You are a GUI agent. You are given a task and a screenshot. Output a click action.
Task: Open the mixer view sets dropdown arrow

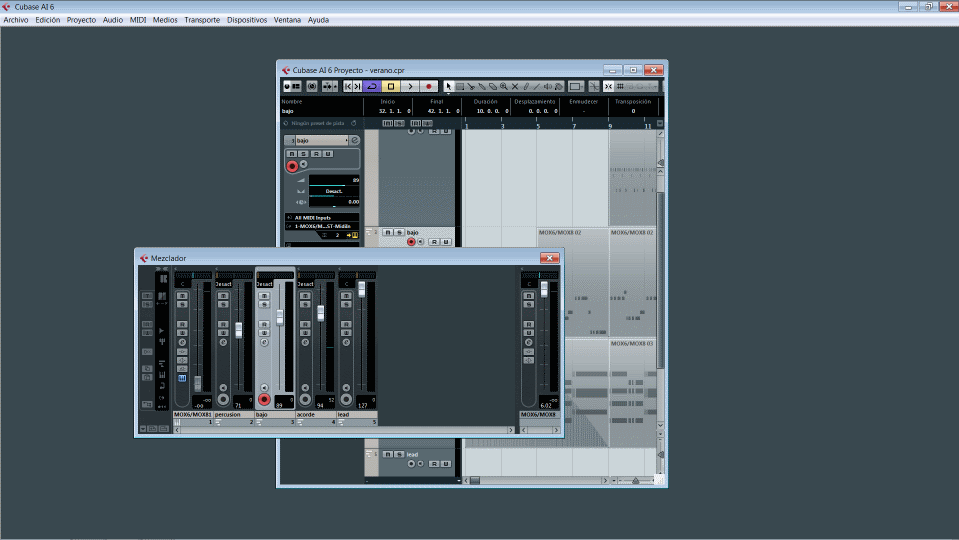(143, 429)
